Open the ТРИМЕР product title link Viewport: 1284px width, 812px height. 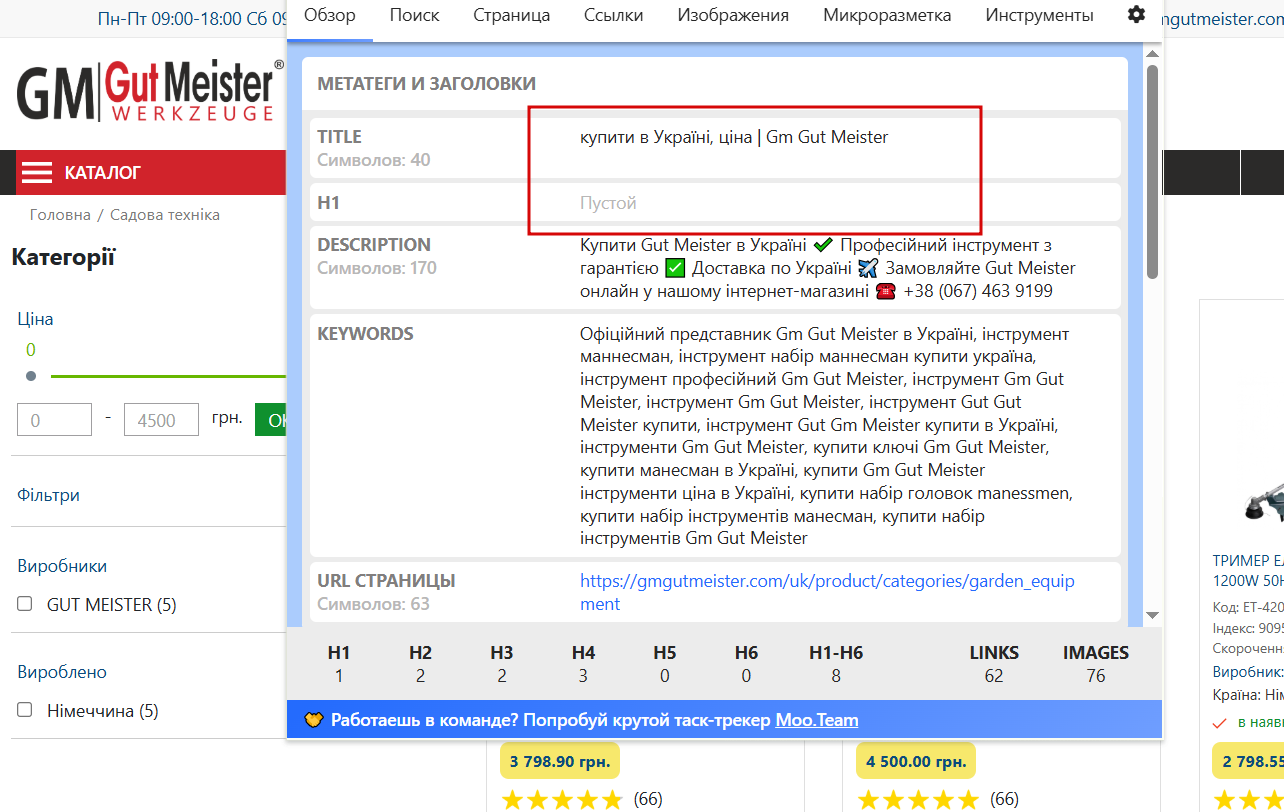(x=1248, y=570)
